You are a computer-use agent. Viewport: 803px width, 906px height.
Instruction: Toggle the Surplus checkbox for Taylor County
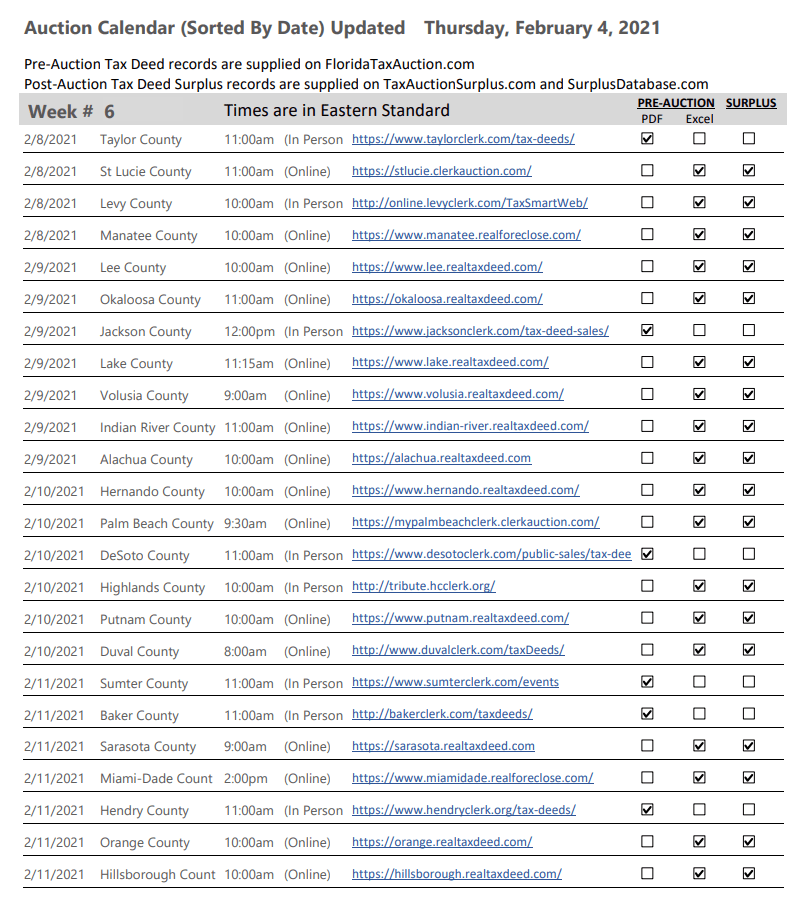pyautogui.click(x=749, y=139)
